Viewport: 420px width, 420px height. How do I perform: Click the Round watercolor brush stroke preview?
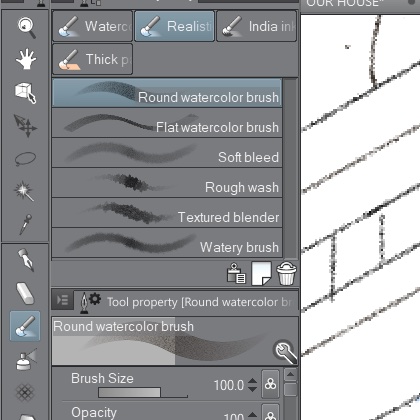[175, 341]
